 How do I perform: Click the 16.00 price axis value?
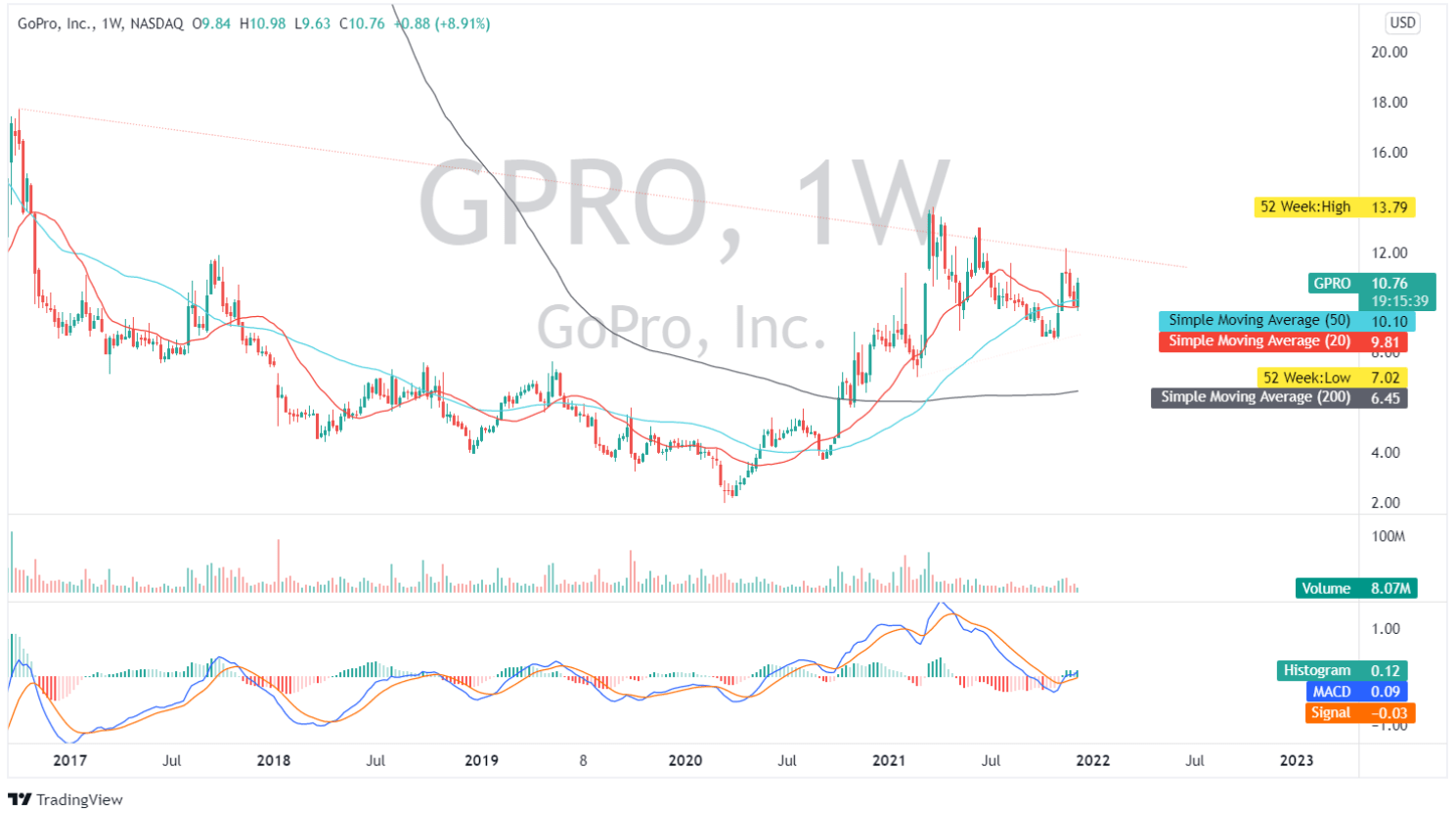[x=1390, y=153]
